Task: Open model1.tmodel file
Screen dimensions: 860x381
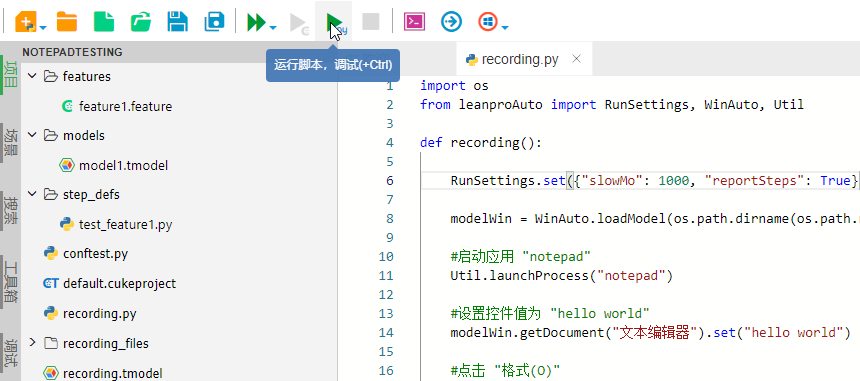Action: (123, 165)
